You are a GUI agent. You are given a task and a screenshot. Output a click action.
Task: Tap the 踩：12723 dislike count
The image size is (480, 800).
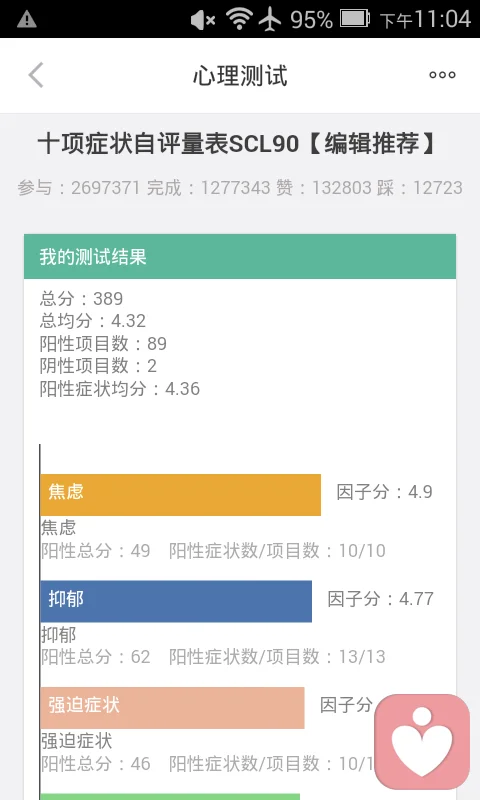420,188
